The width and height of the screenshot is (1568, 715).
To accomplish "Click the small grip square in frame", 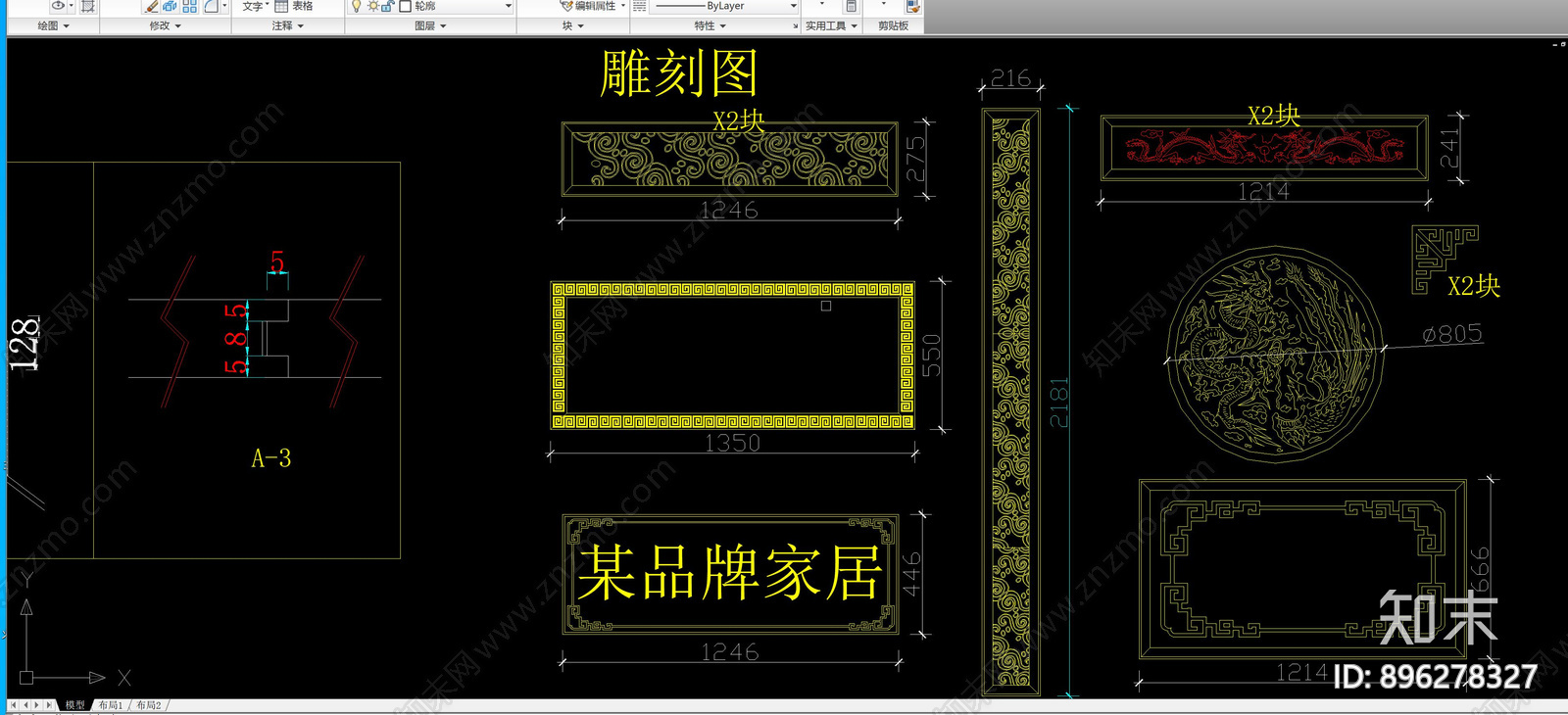I will 826,306.
